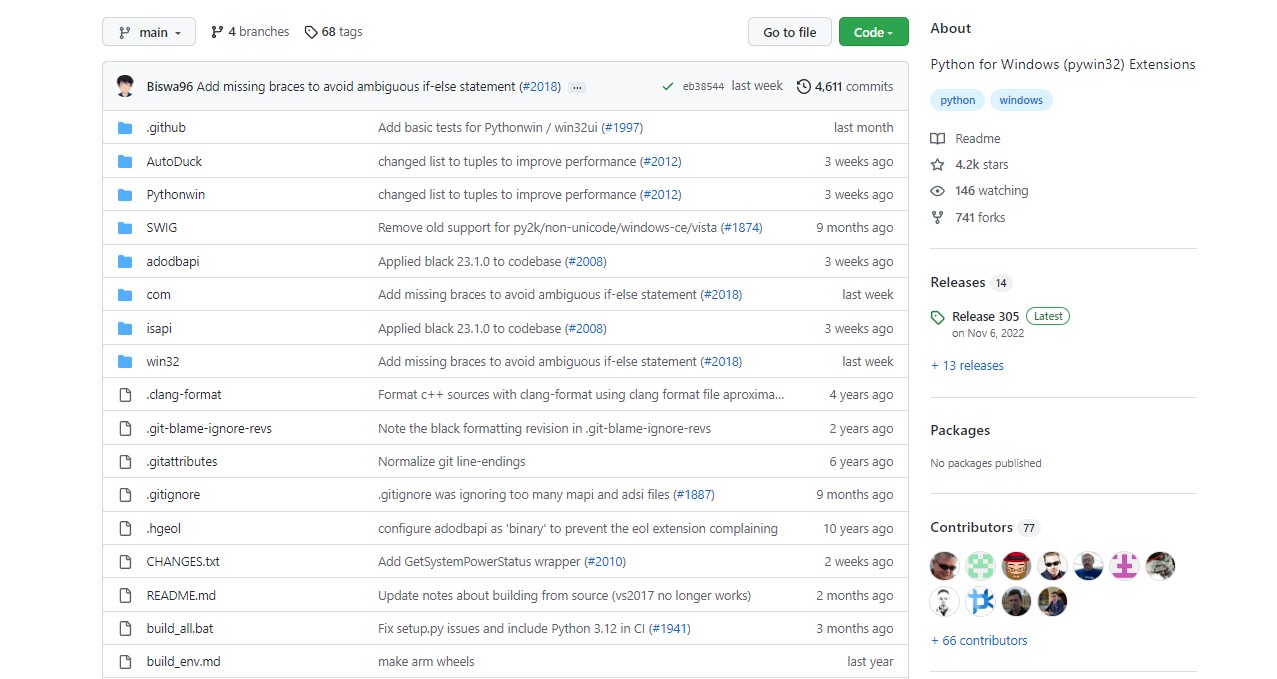Open the Readme book icon link
This screenshot has height=679, width=1277.
coord(966,139)
